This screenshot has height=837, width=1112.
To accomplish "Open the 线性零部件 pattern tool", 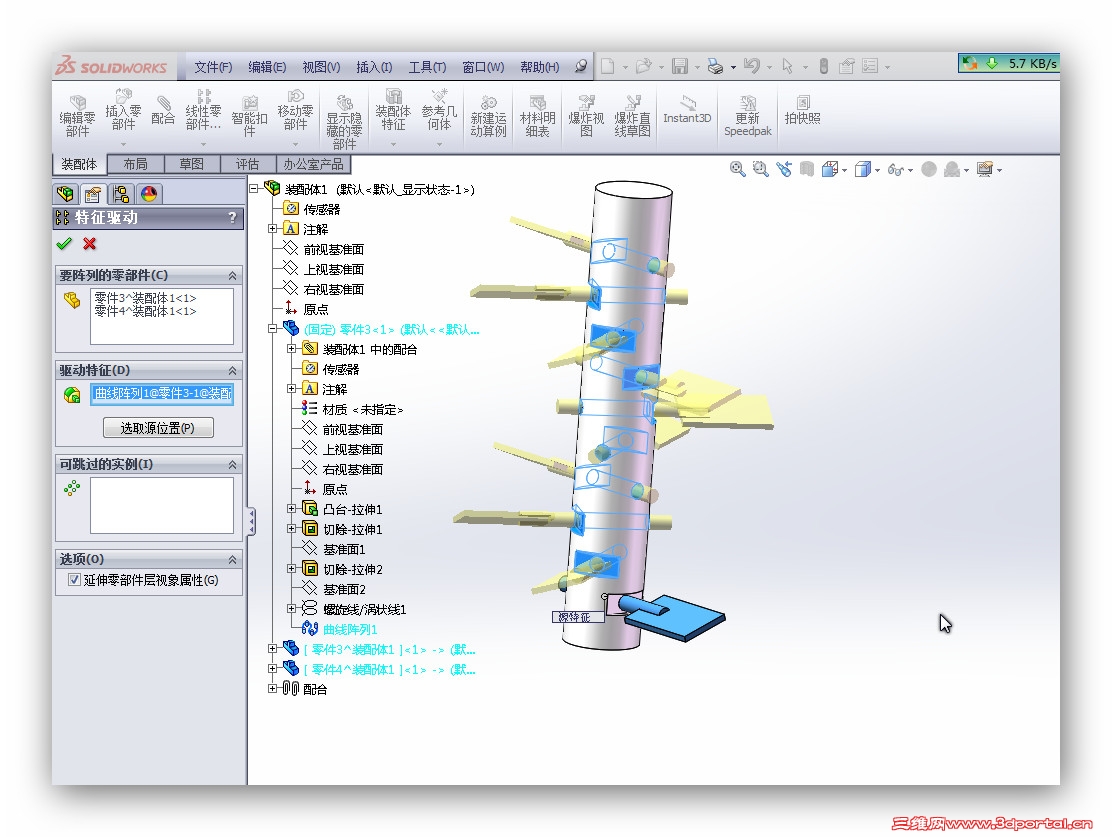I will point(204,110).
